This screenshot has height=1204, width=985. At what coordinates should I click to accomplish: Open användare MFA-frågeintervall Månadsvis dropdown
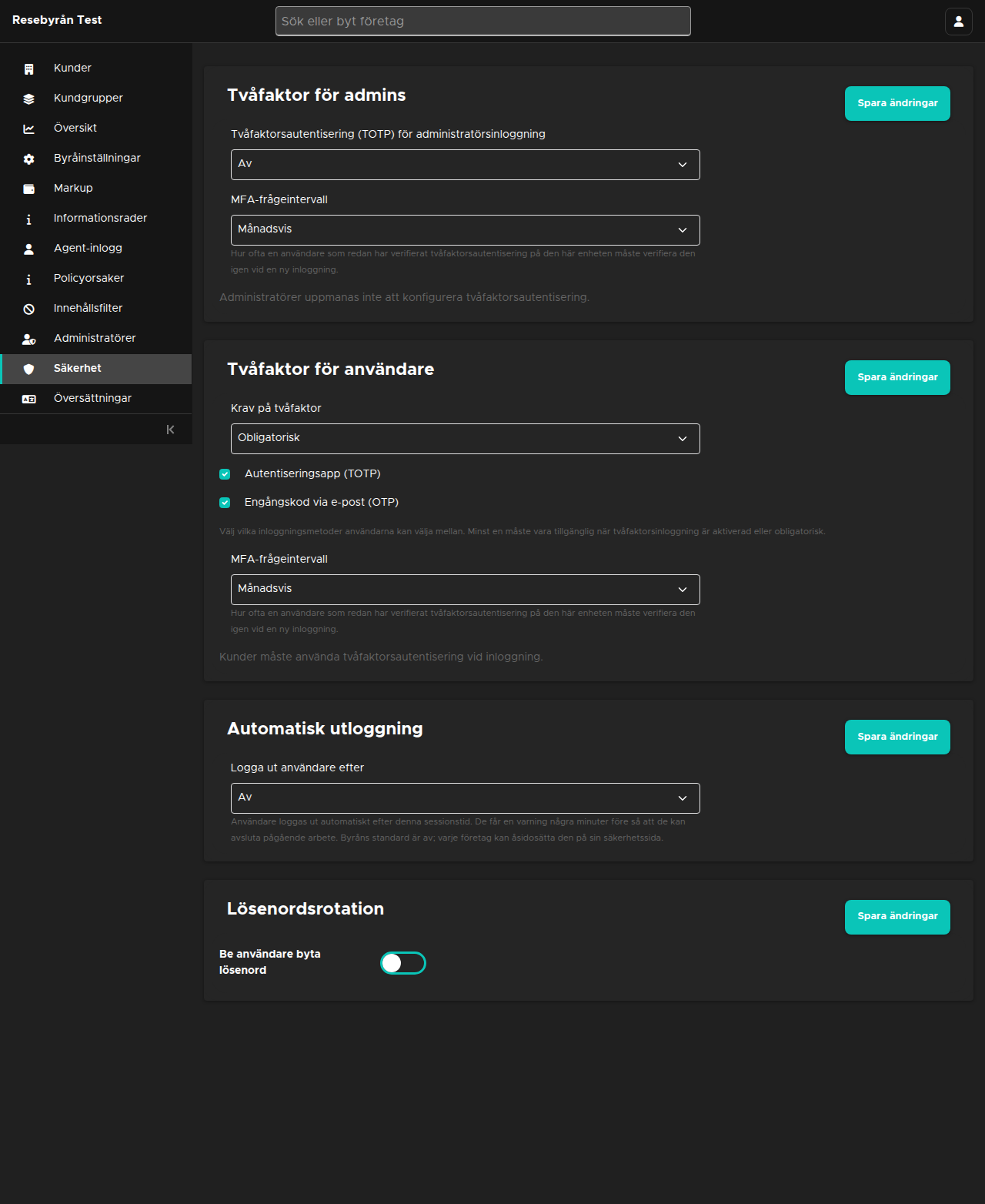point(466,590)
